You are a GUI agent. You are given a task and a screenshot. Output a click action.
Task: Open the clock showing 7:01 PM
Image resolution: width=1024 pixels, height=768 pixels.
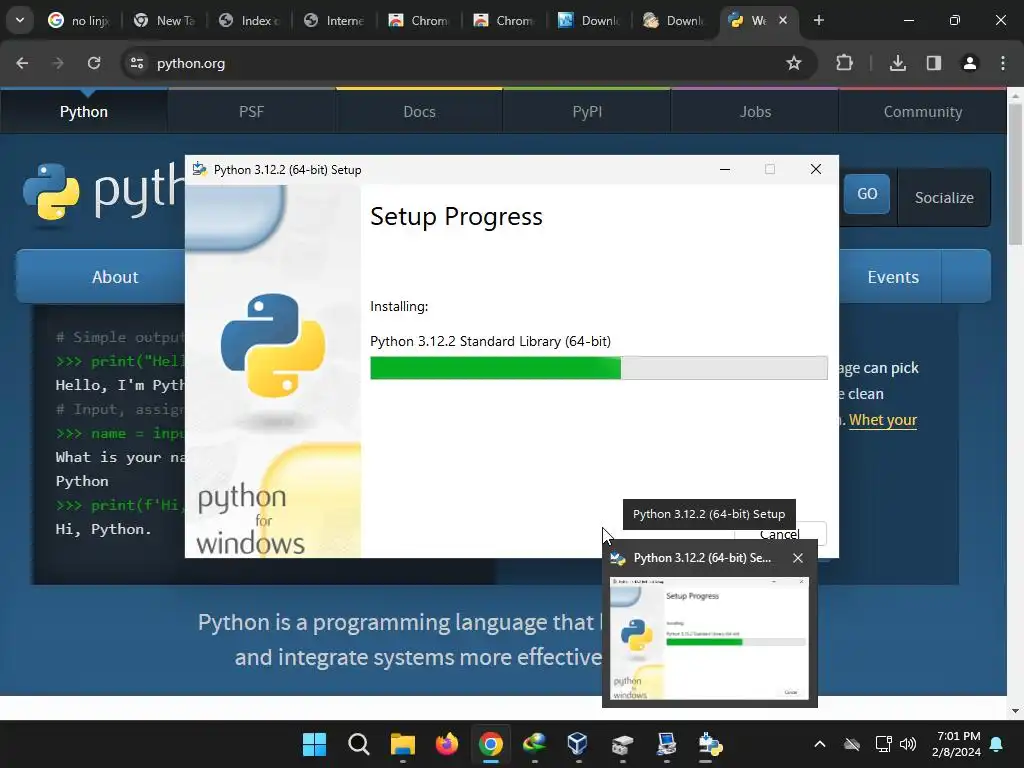click(957, 744)
